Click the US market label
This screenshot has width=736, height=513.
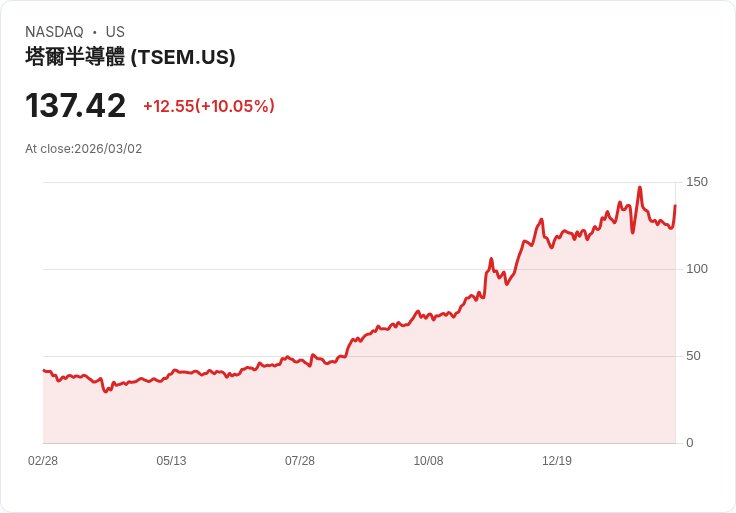[115, 32]
